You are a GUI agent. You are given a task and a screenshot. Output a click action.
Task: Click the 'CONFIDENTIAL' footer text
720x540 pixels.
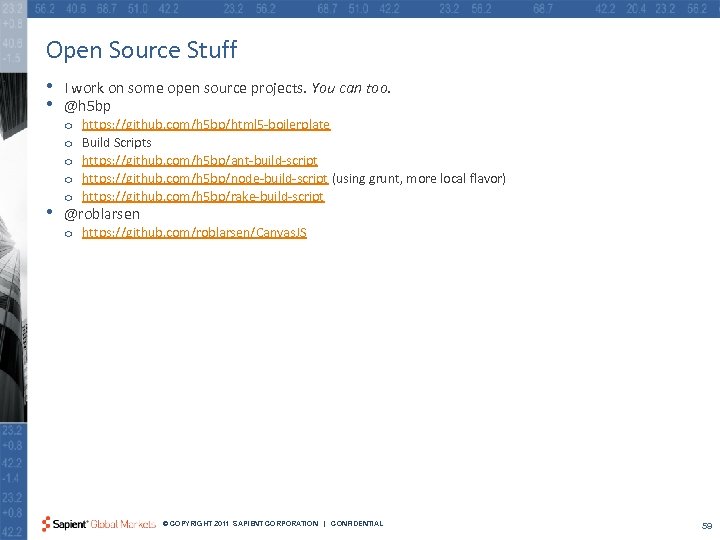[x=357, y=523]
